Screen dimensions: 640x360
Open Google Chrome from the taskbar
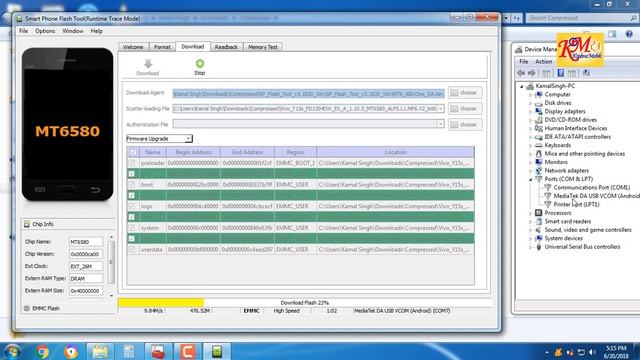pos(42,351)
